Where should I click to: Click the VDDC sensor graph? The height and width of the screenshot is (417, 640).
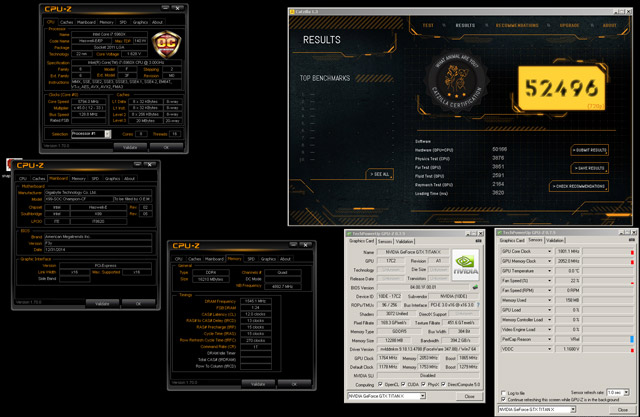(x=608, y=349)
